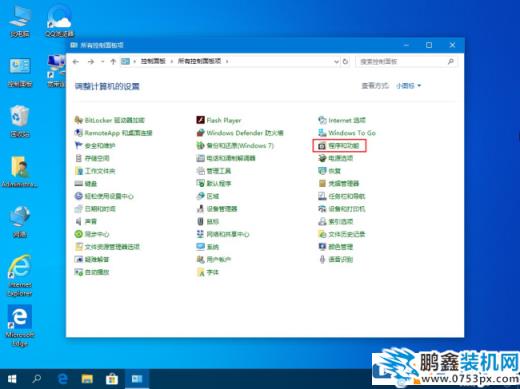Open 颜色管理 monitor icon
This screenshot has width=520, height=389.
coord(322,247)
